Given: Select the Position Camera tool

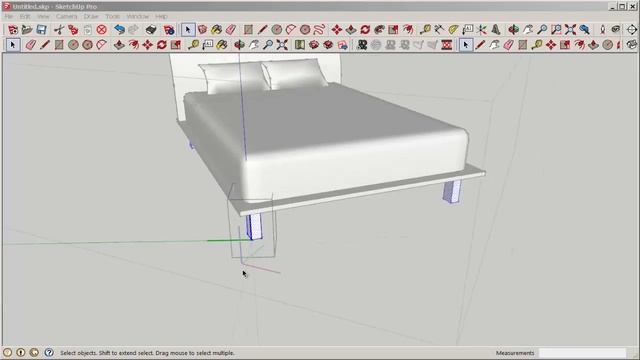Looking at the screenshot, I should pyautogui.click(x=602, y=29).
